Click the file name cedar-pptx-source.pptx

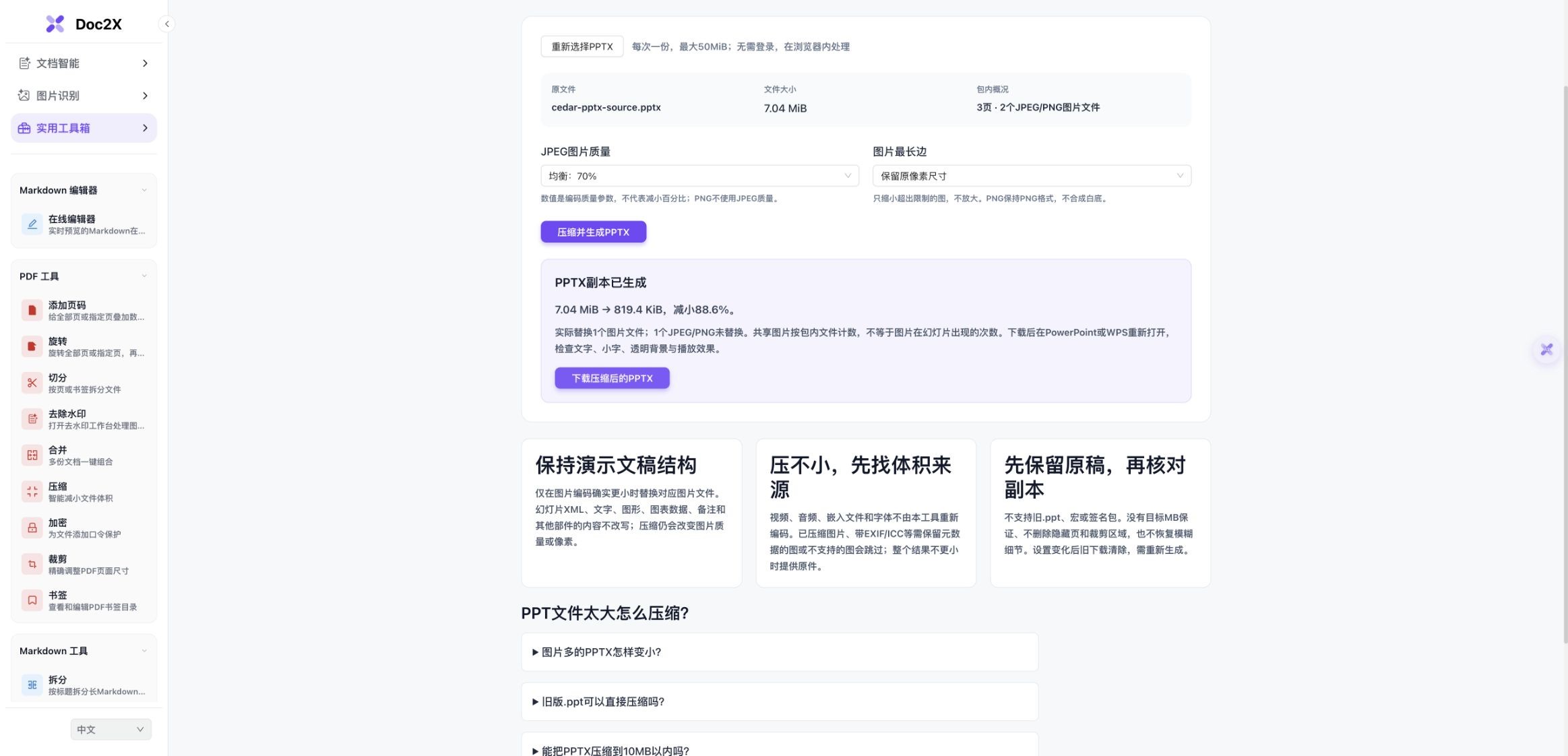[x=606, y=107]
